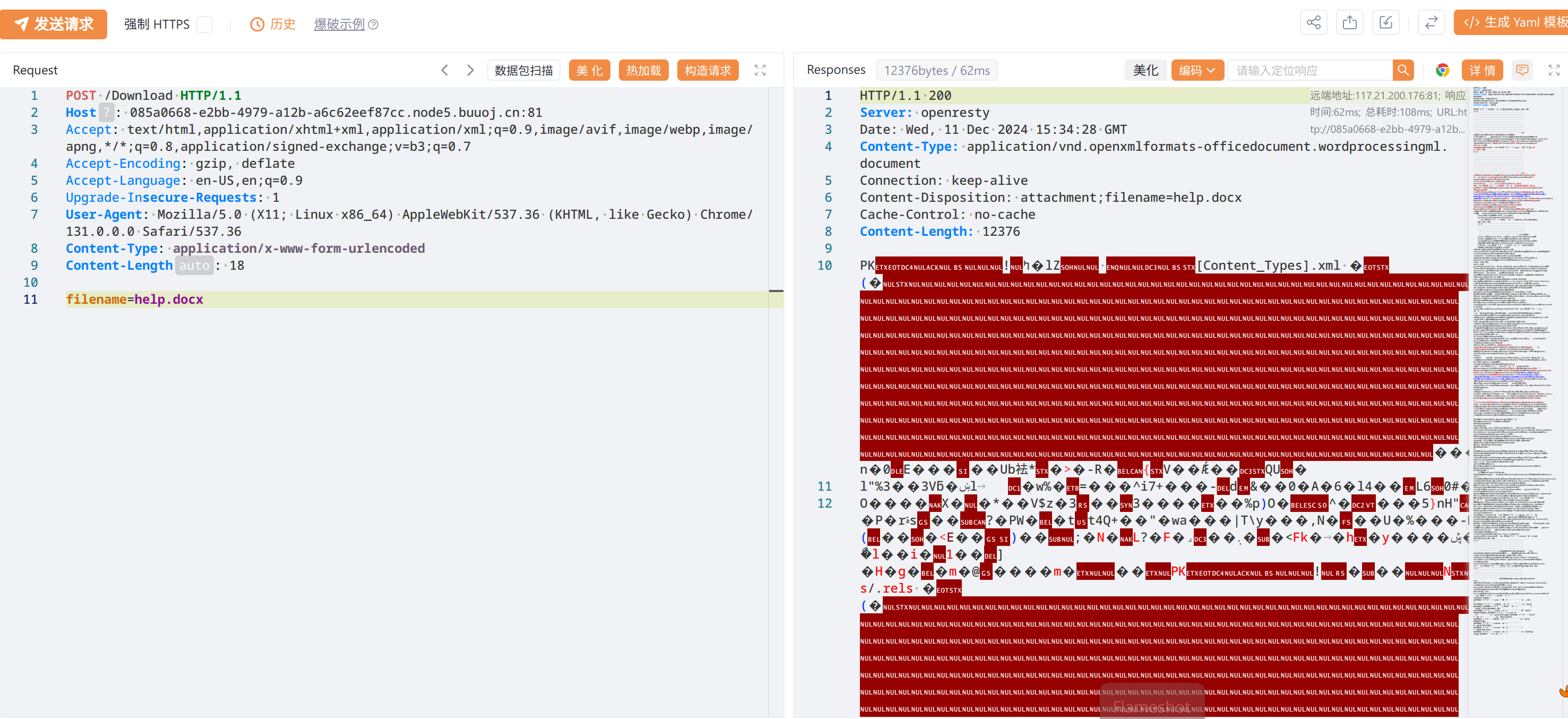Open the 历史 history panel
Screen dimensions: 1568x719
point(273,24)
